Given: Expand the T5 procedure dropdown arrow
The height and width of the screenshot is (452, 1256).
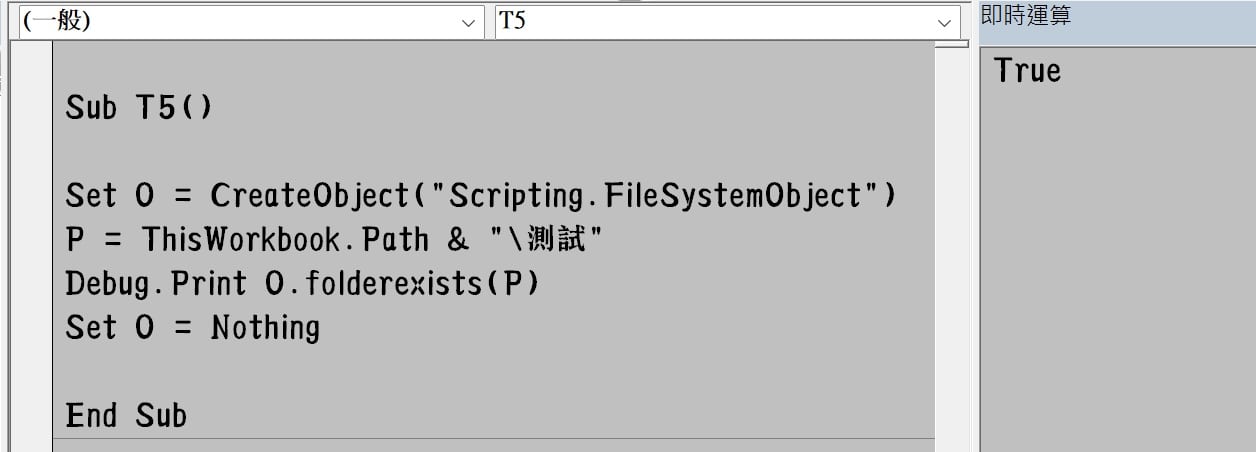Looking at the screenshot, I should 943,23.
